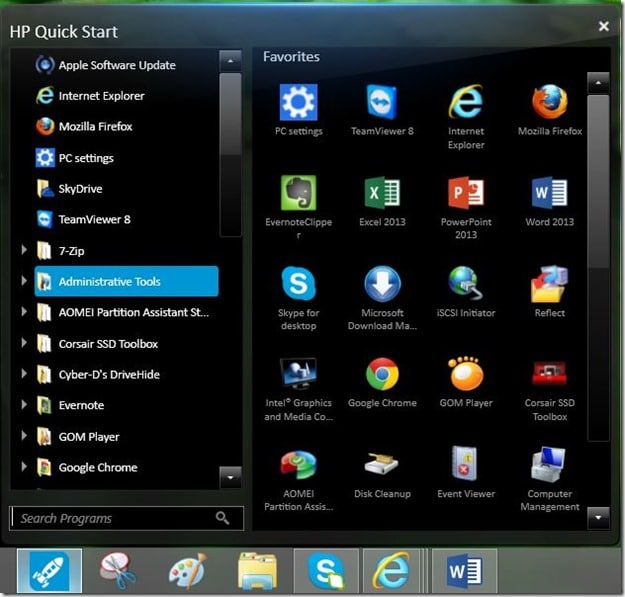Switch to Word on the taskbar
Viewport: 625px width, 597px height.
(x=464, y=571)
